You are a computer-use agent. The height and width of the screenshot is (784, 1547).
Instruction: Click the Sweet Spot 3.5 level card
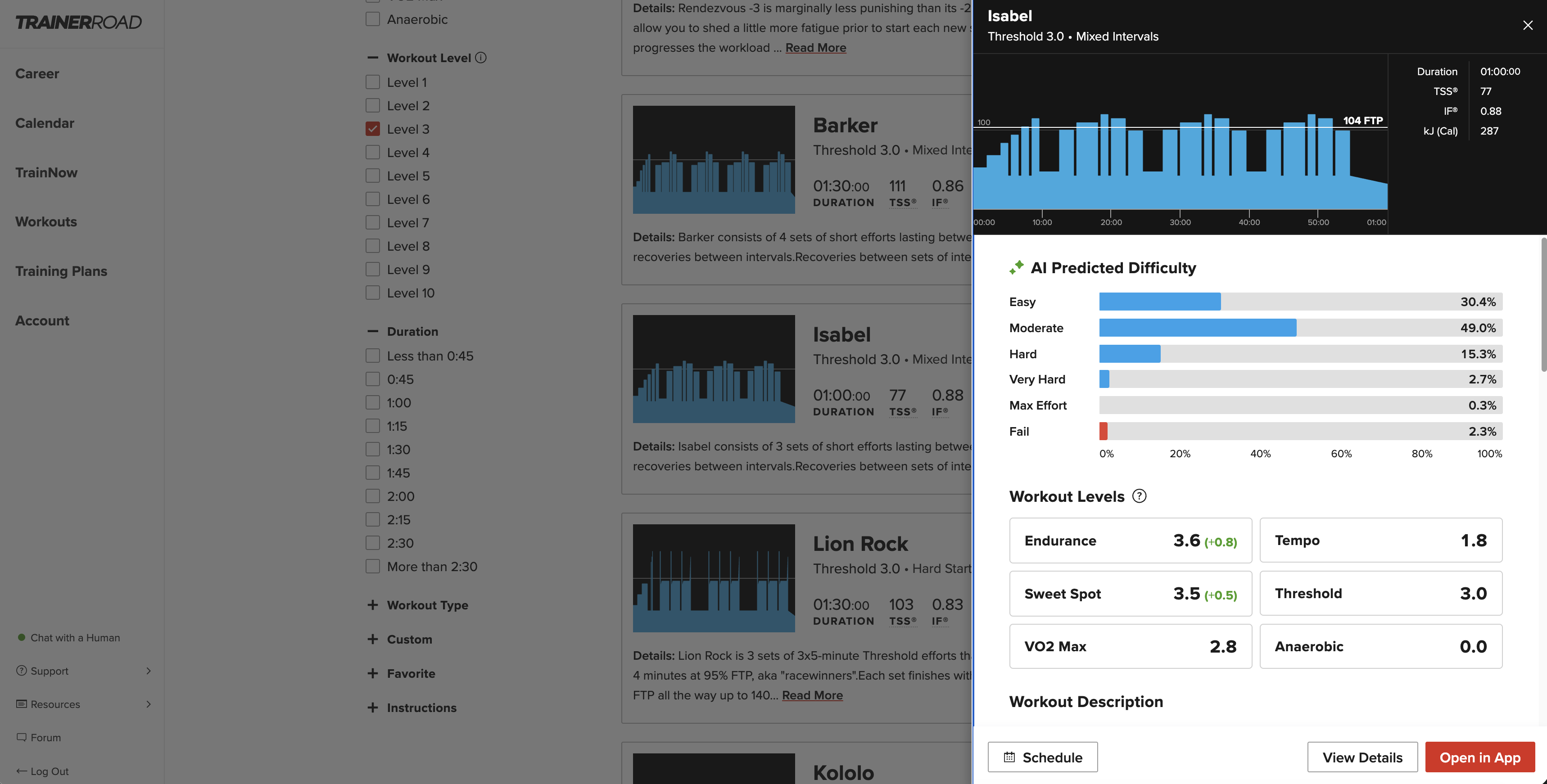coord(1130,593)
